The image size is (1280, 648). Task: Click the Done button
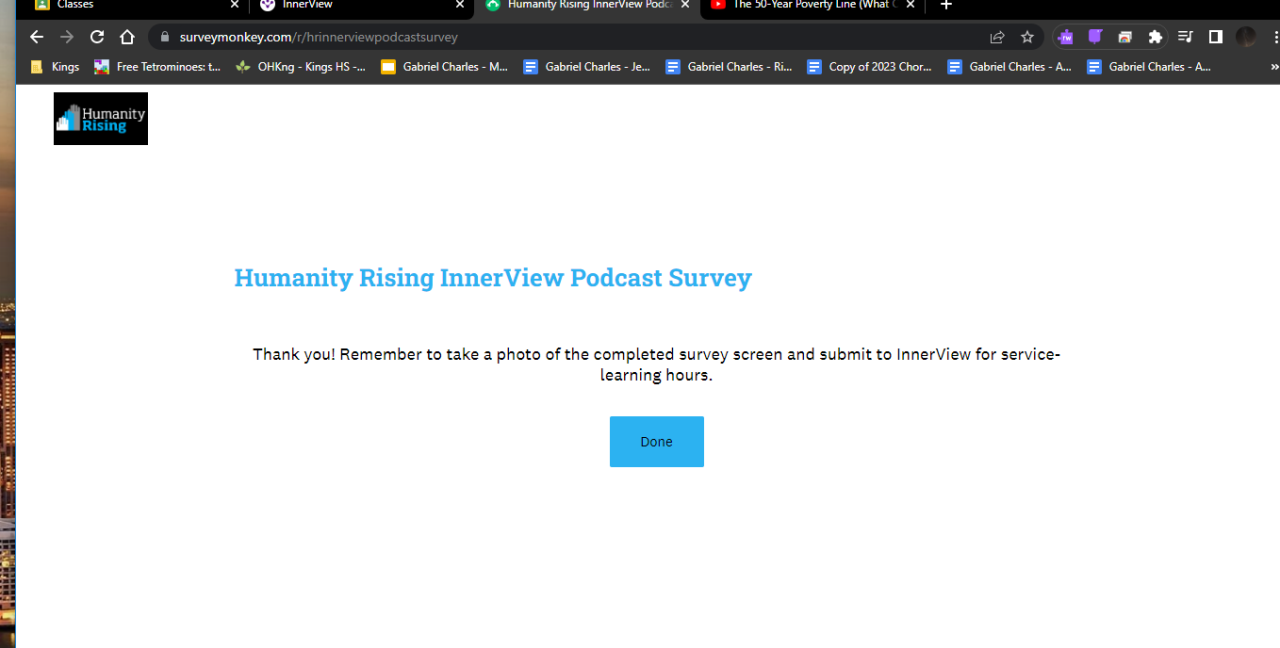click(657, 442)
